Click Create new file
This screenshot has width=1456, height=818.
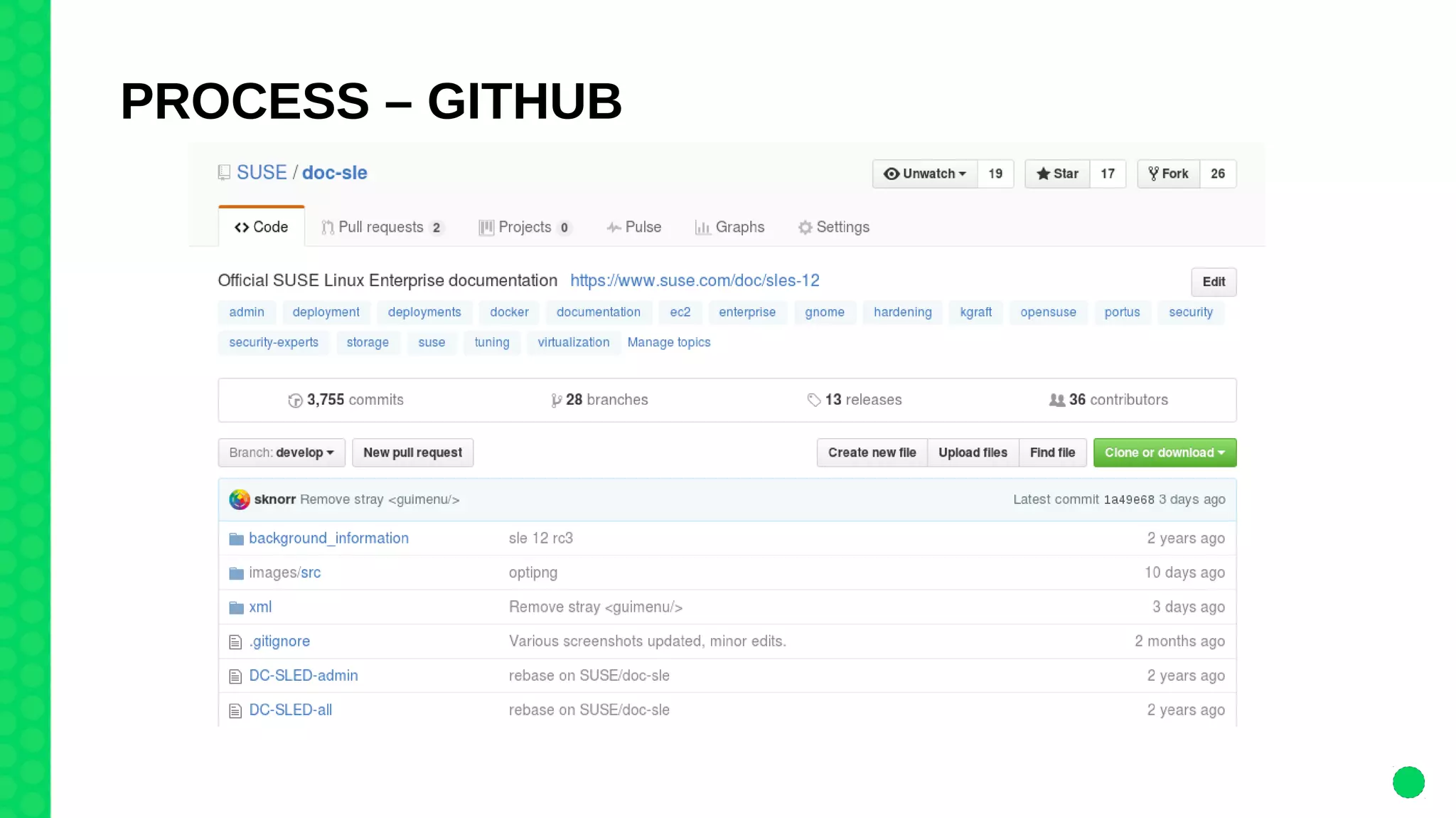click(872, 452)
